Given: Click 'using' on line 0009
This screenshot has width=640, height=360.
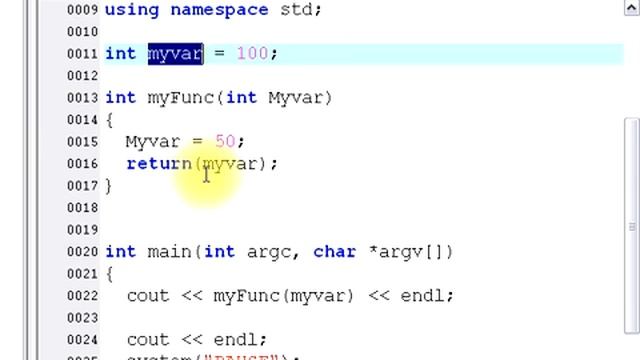Looking at the screenshot, I should click(132, 9).
